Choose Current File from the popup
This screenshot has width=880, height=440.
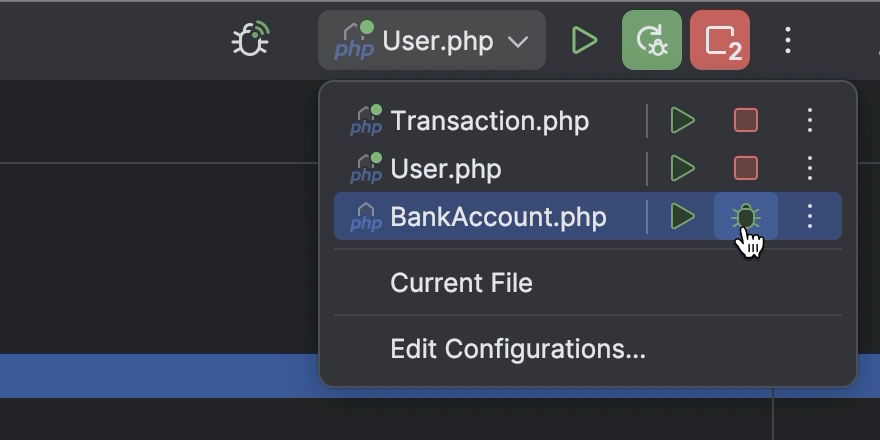[x=461, y=283]
